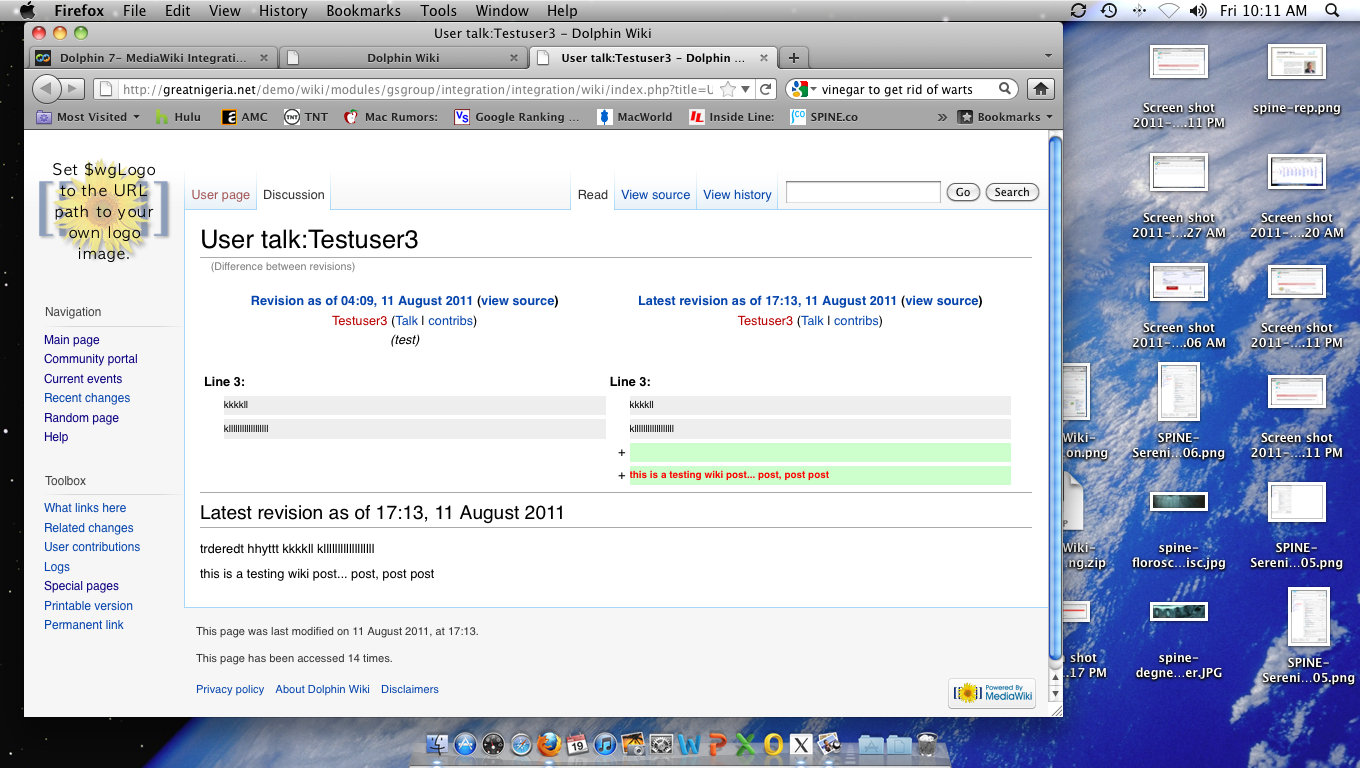This screenshot has width=1360, height=768.
Task: Launch Safari from the dock
Action: [x=520, y=744]
